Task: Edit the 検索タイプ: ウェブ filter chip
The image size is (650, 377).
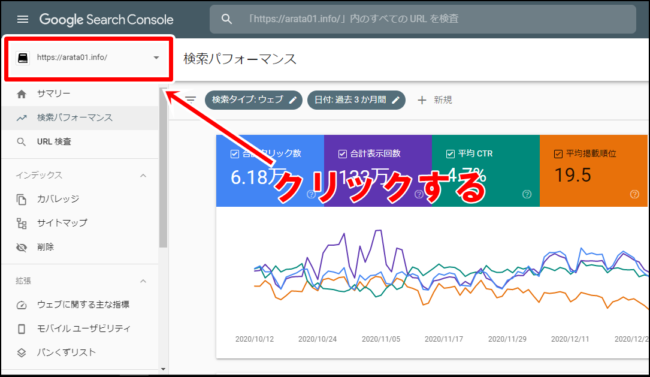Action: [x=253, y=100]
